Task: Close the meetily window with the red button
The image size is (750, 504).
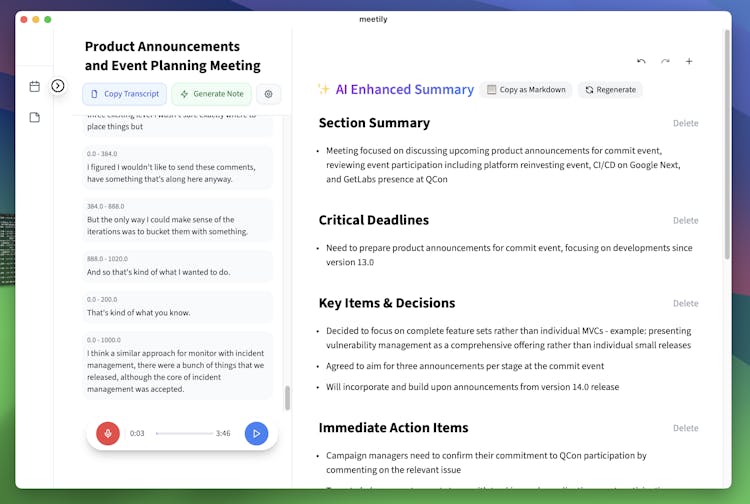Action: coord(24,20)
